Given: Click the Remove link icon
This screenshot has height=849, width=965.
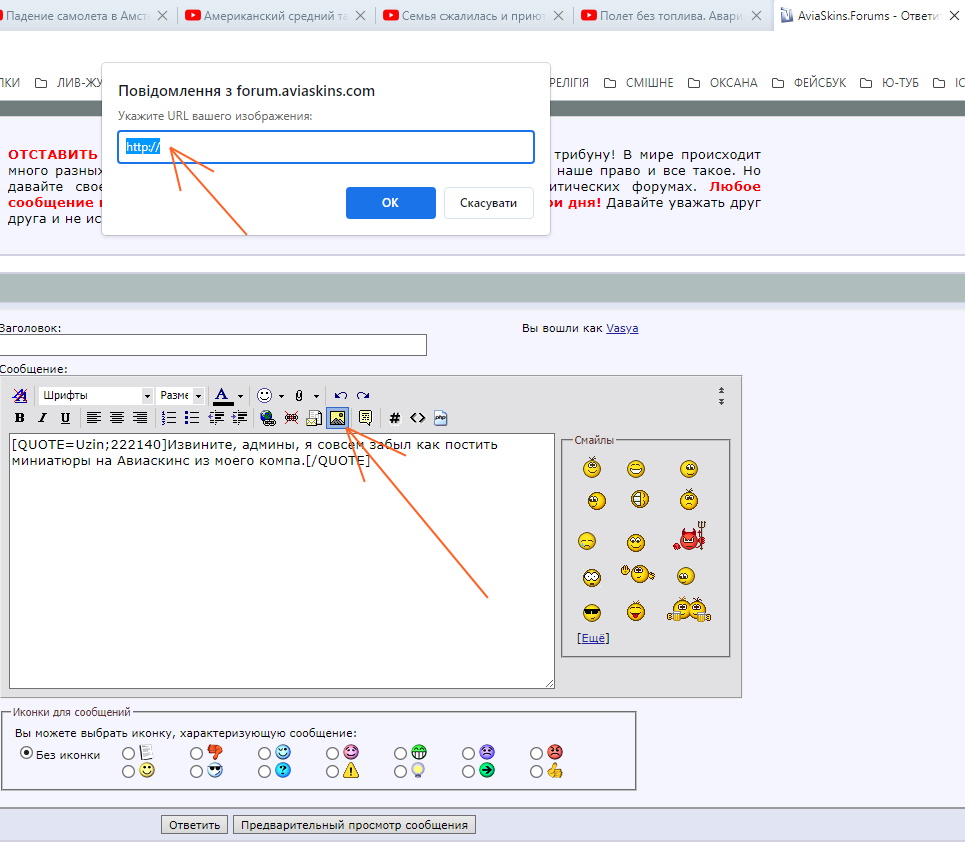Looking at the screenshot, I should (x=291, y=418).
